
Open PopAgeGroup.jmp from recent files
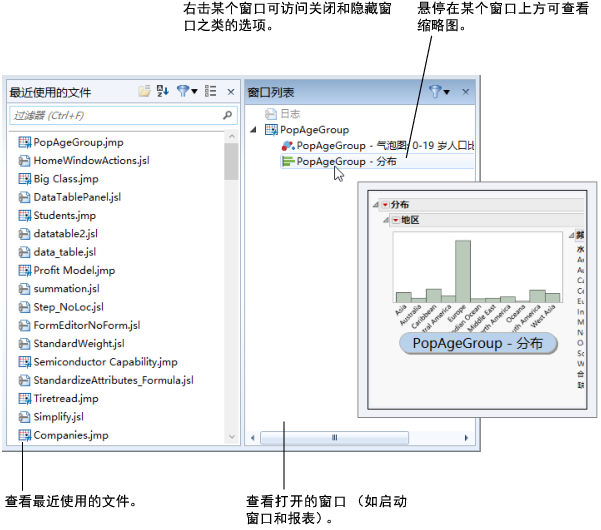pyautogui.click(x=79, y=142)
